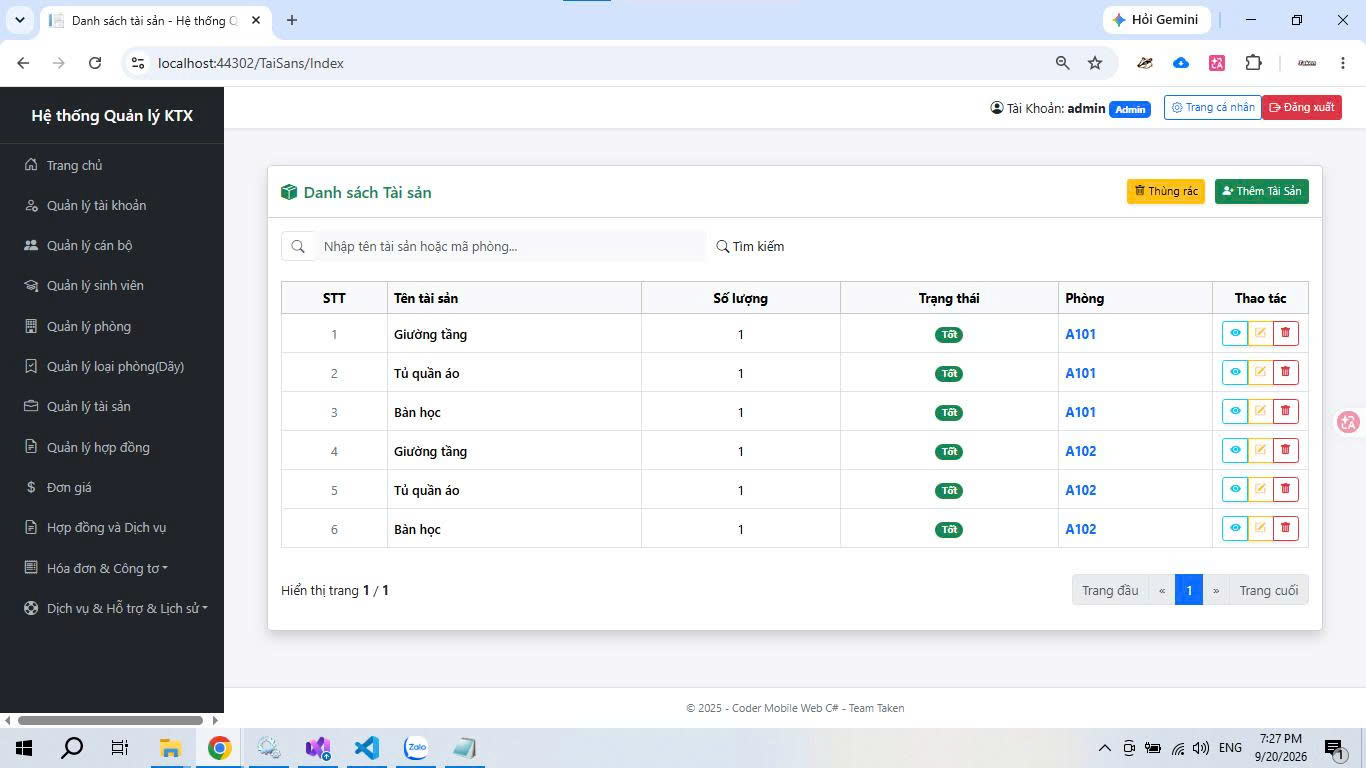
Task: Expand Hóa đơn & Công tơ menu
Action: (107, 568)
